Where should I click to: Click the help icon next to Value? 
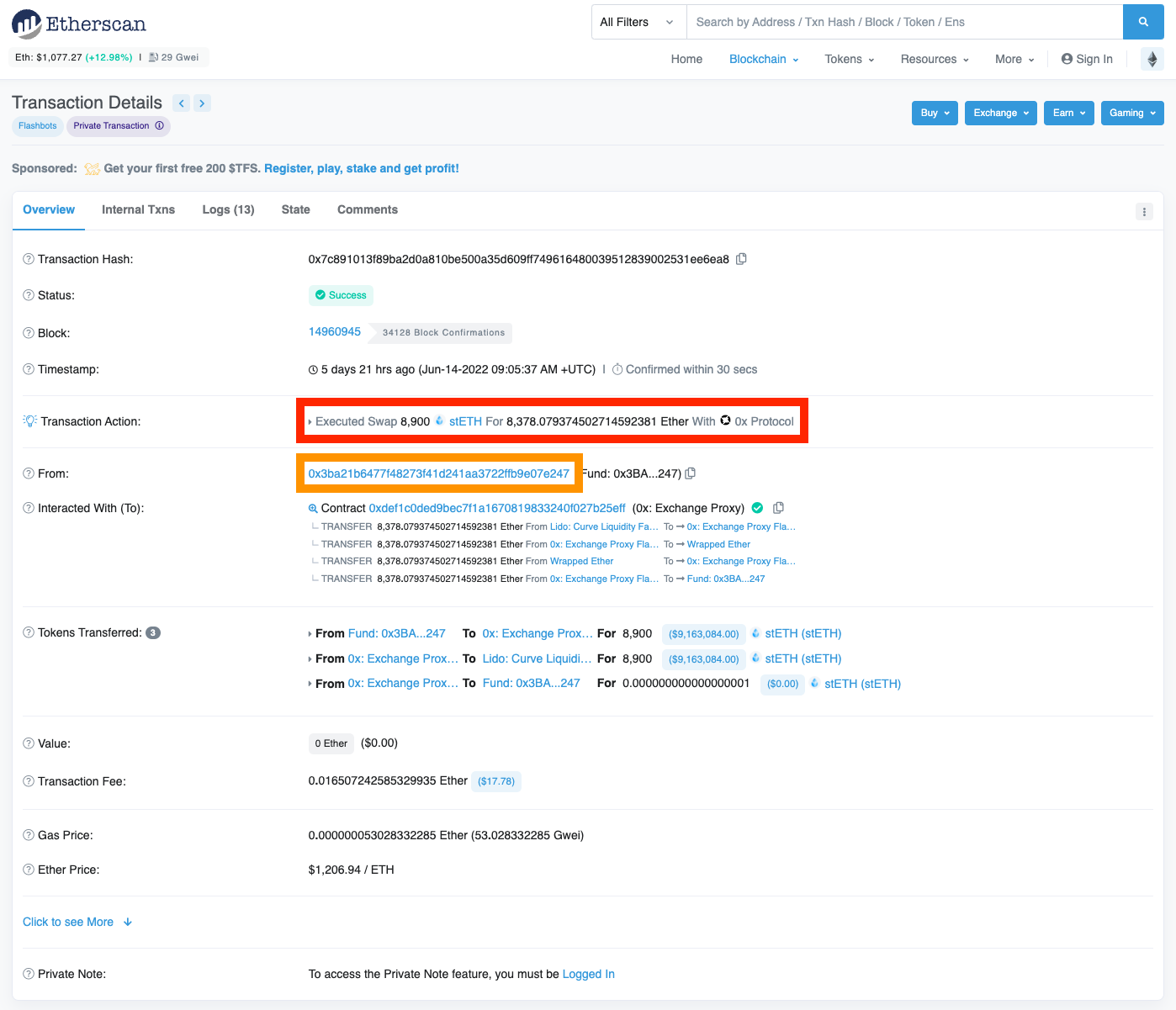point(29,743)
